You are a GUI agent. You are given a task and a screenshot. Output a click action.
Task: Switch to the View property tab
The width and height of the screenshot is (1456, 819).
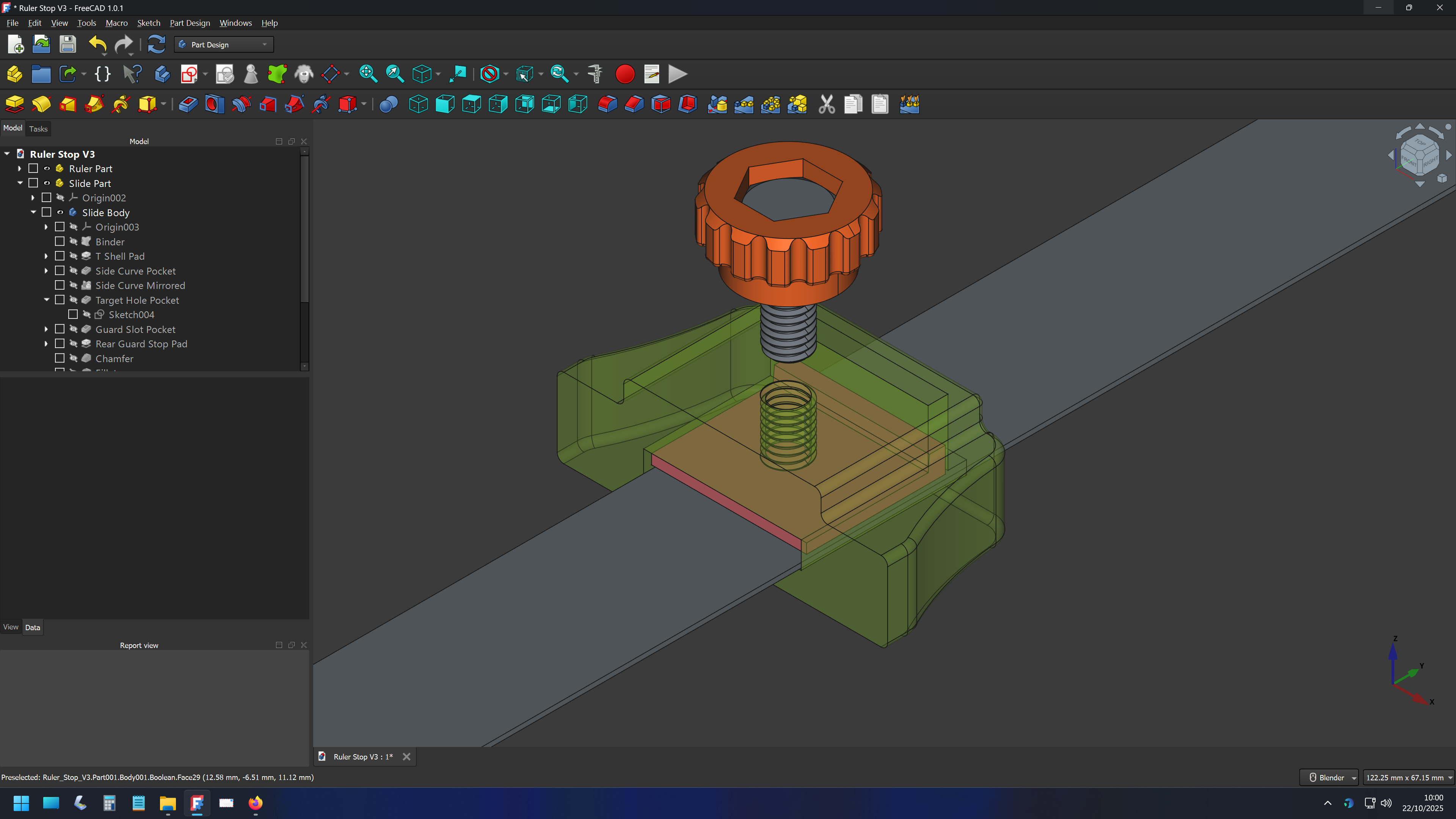pyautogui.click(x=11, y=627)
